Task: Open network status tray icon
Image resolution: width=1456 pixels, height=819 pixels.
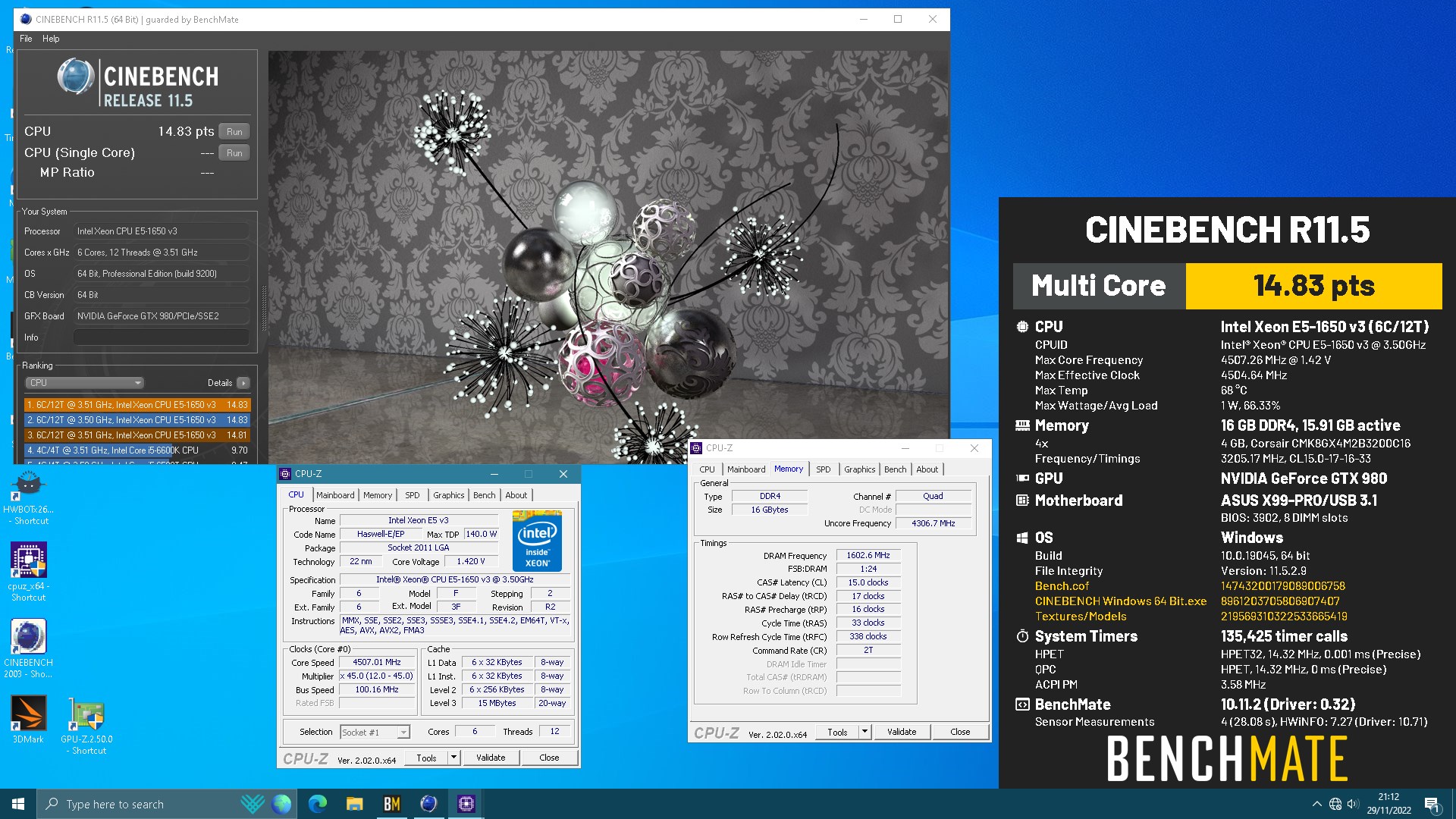Action: 1335,804
